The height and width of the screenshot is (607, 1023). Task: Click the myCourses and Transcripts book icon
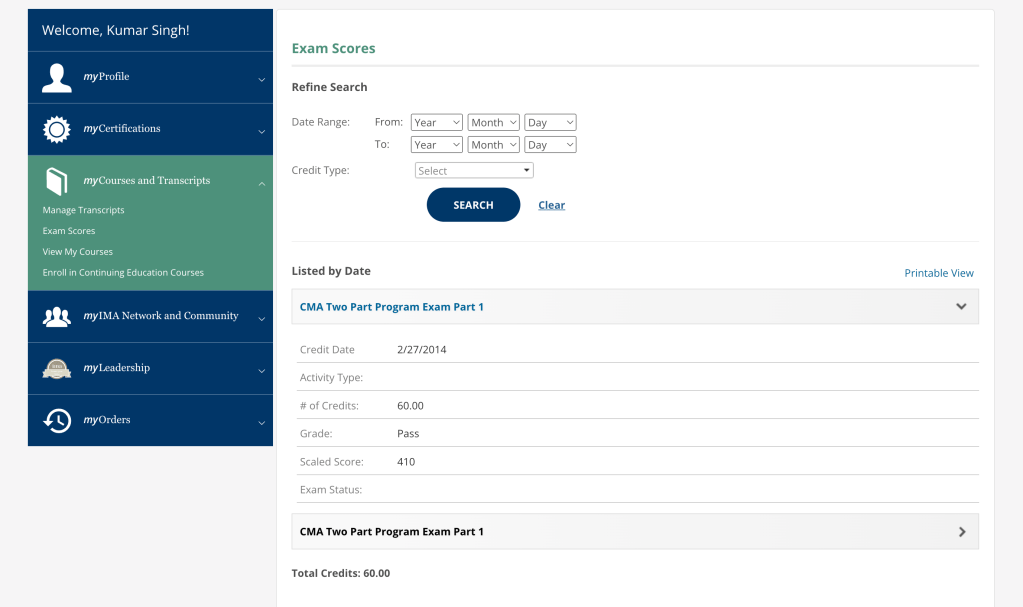57,181
